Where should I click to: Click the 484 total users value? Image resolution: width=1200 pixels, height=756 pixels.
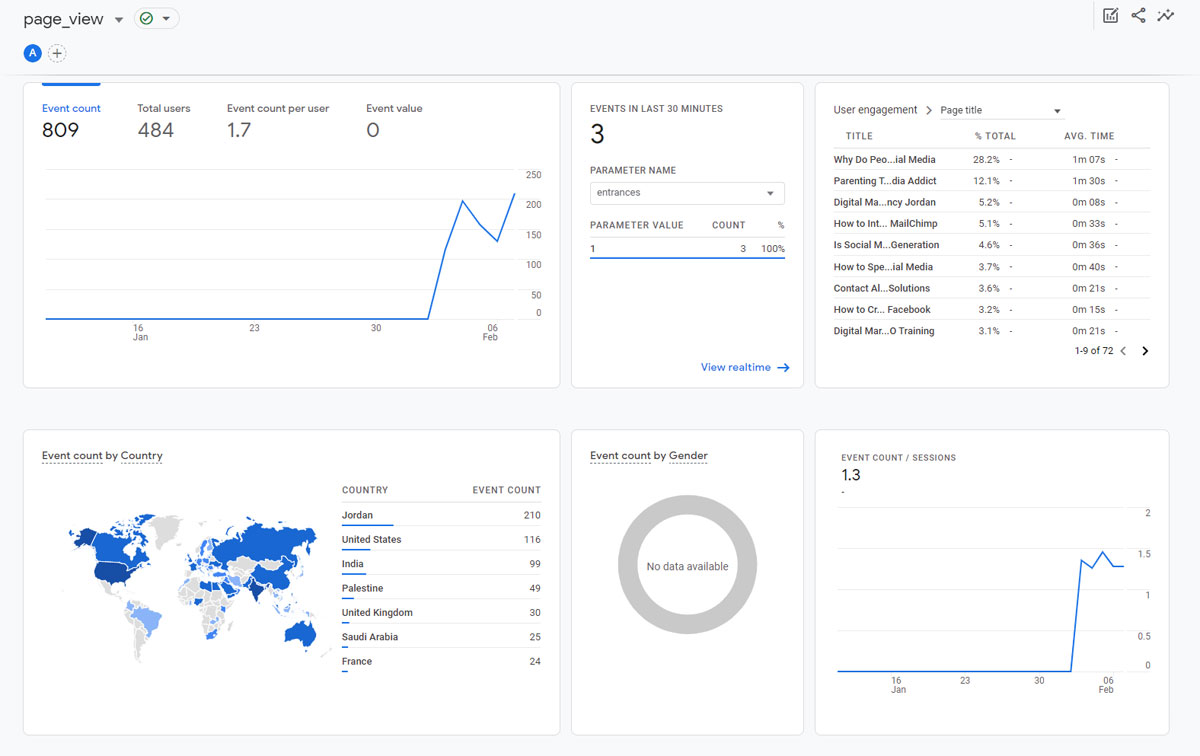tap(155, 130)
